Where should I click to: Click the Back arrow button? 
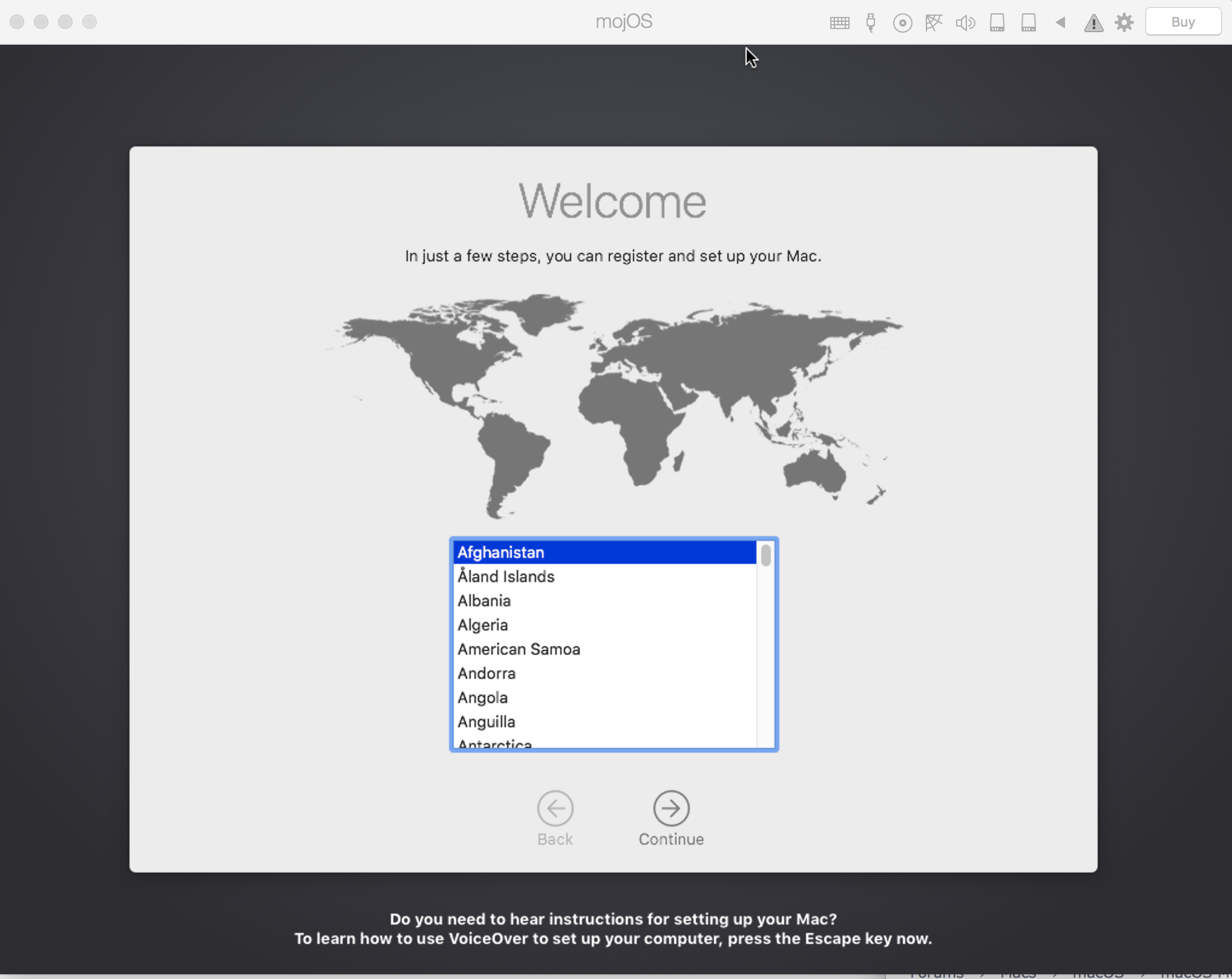click(x=555, y=808)
